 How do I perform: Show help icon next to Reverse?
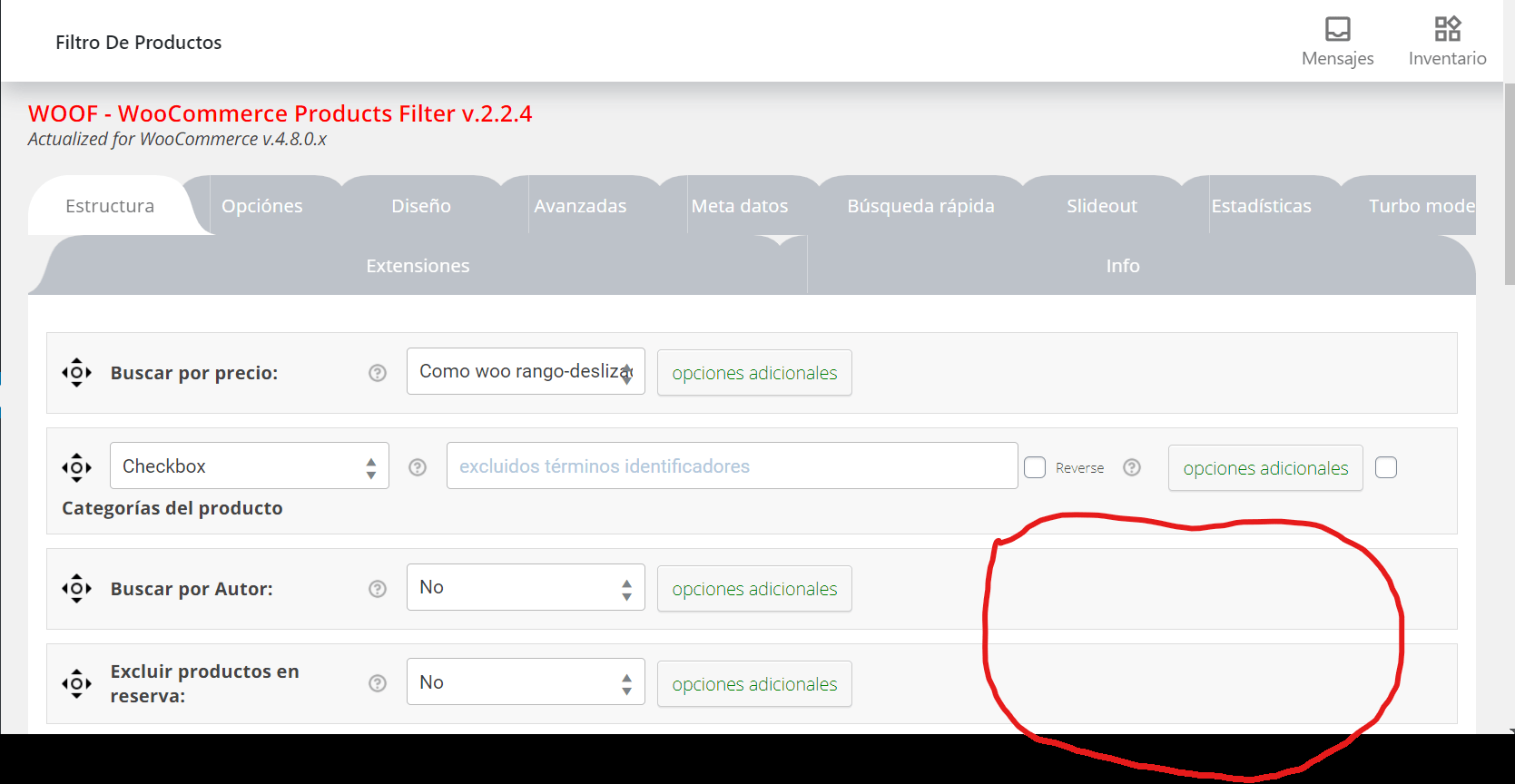pyautogui.click(x=1132, y=467)
